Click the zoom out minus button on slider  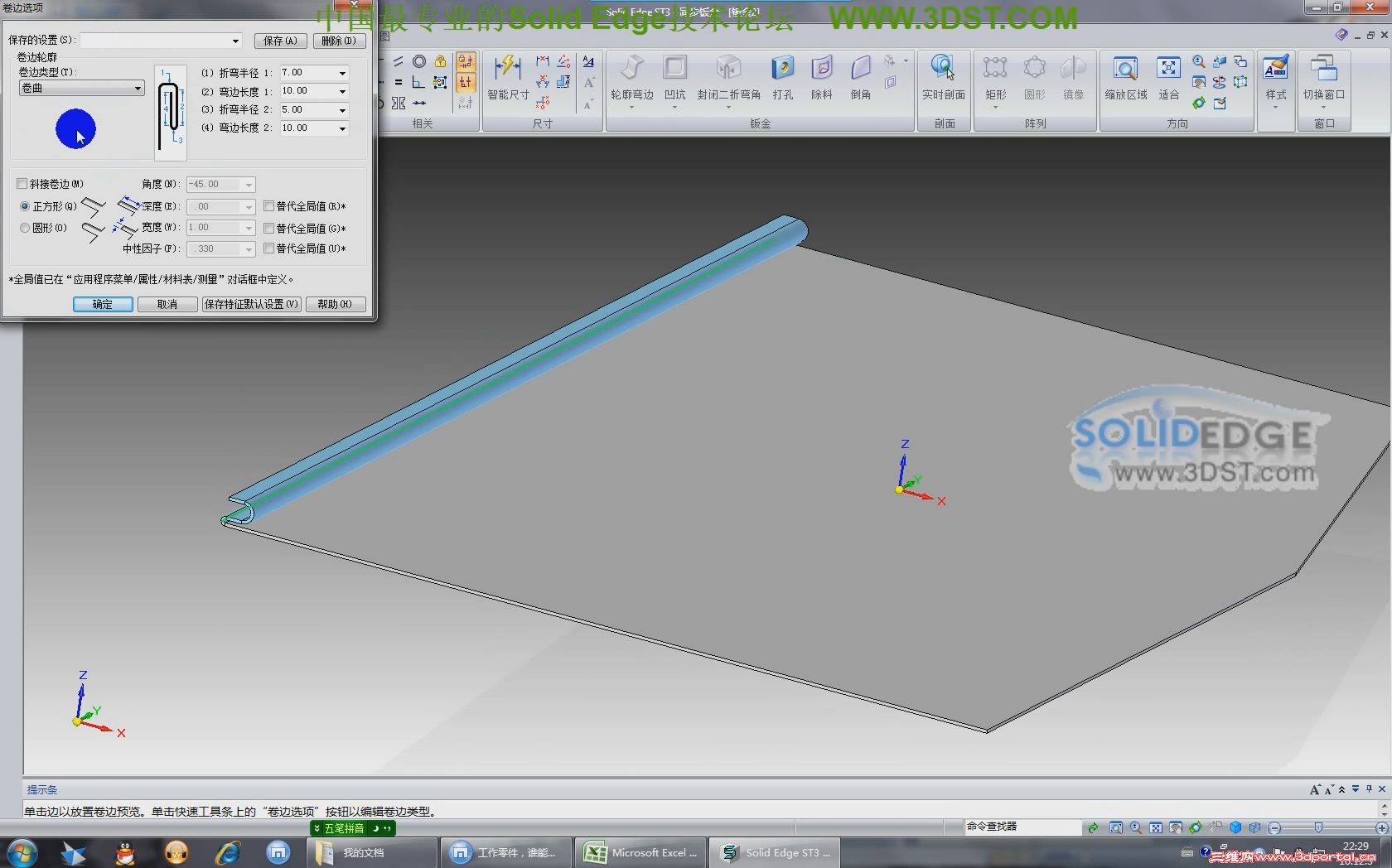click(x=1274, y=827)
